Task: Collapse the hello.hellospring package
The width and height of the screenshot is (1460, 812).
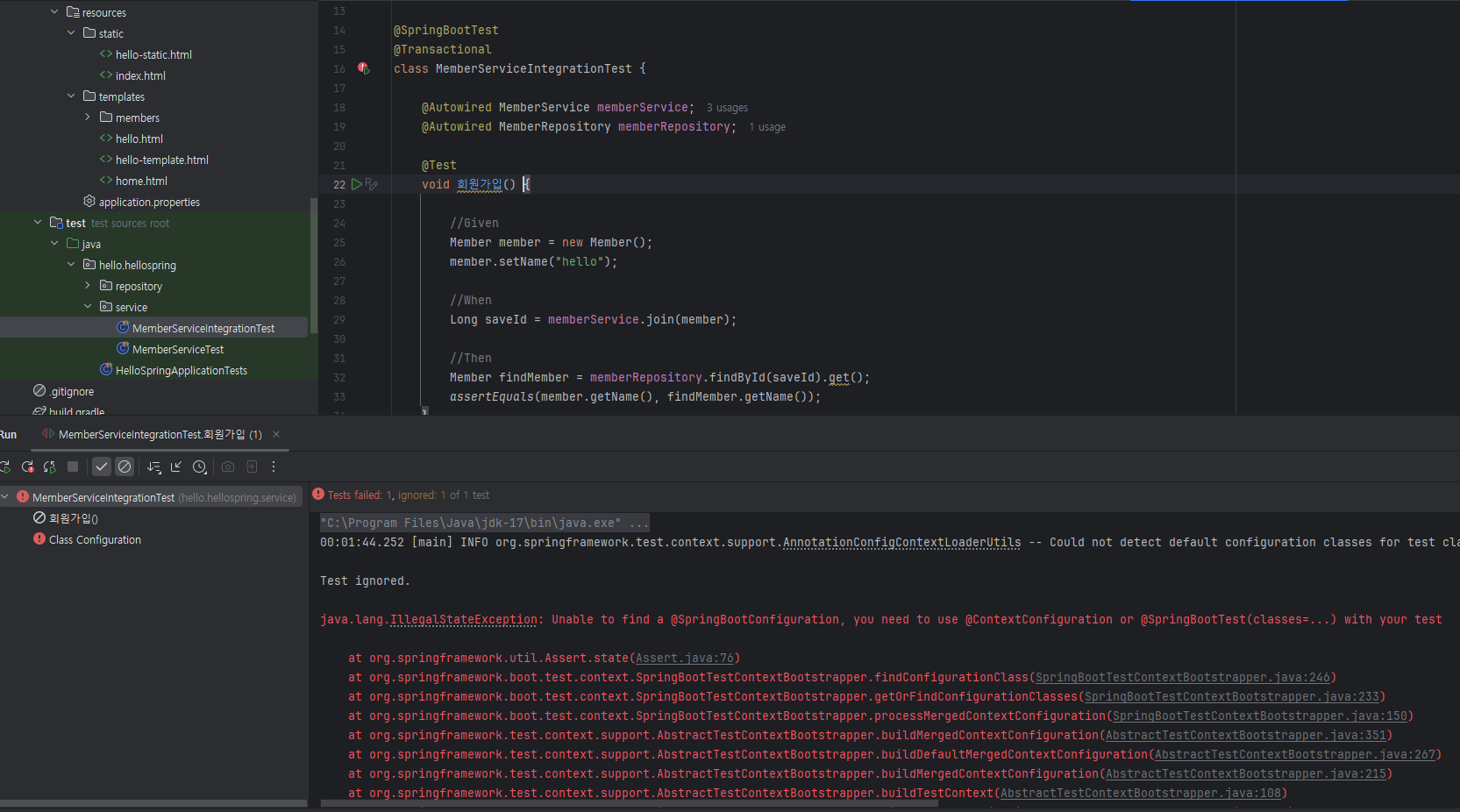Action: coord(71,265)
